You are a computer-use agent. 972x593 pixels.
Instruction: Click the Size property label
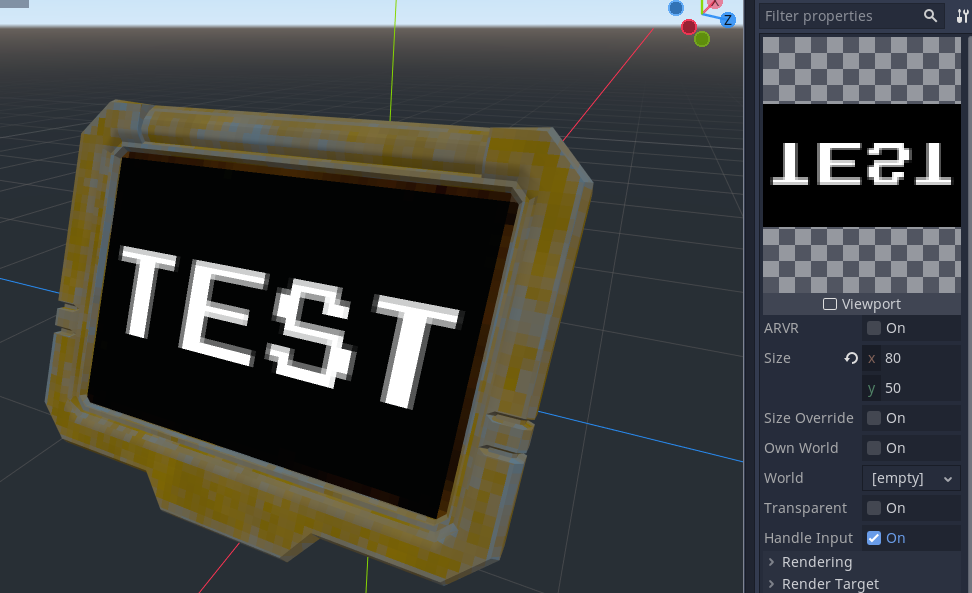click(x=777, y=358)
